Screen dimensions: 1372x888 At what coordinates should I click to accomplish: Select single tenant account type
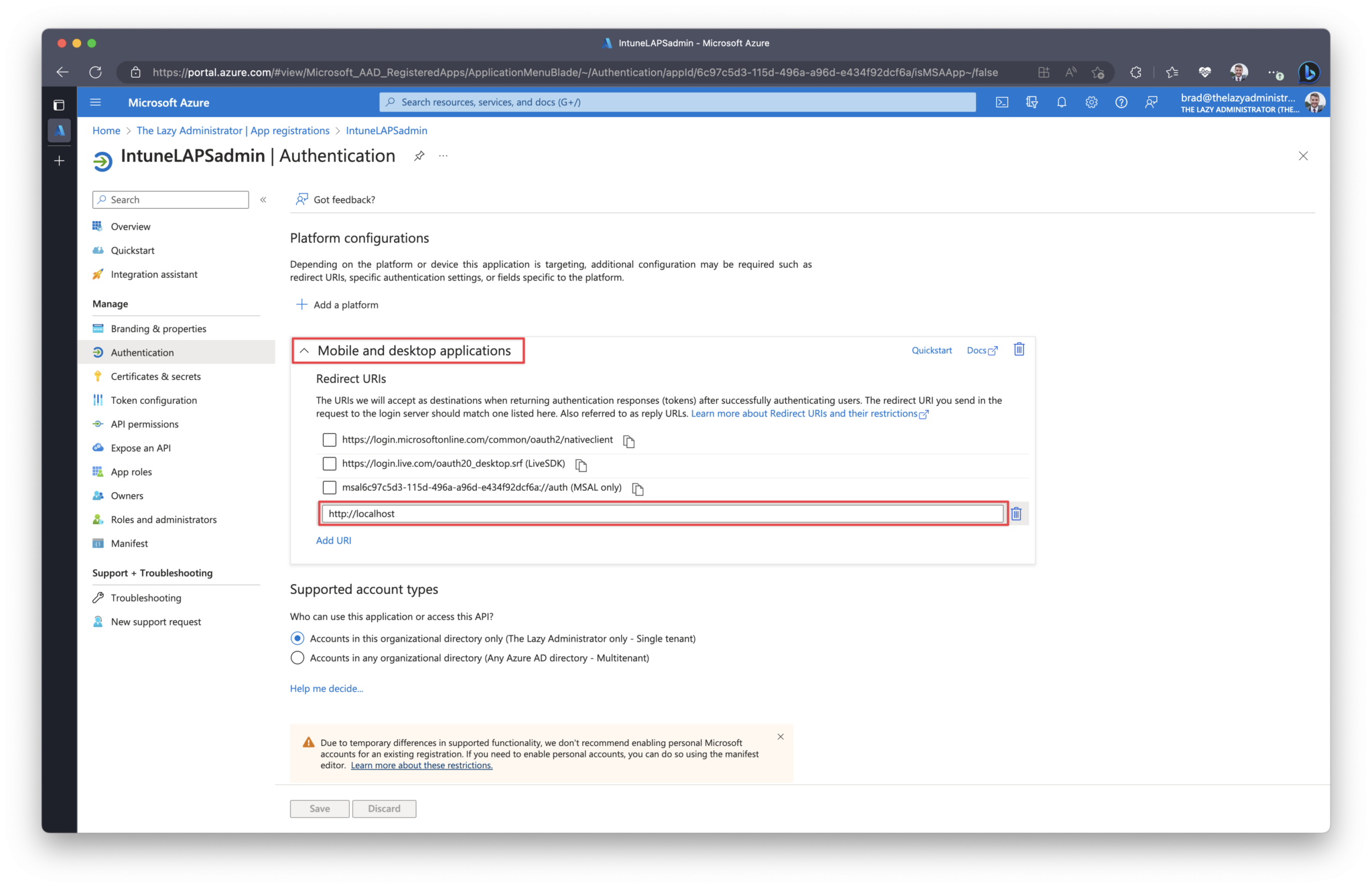(x=297, y=638)
